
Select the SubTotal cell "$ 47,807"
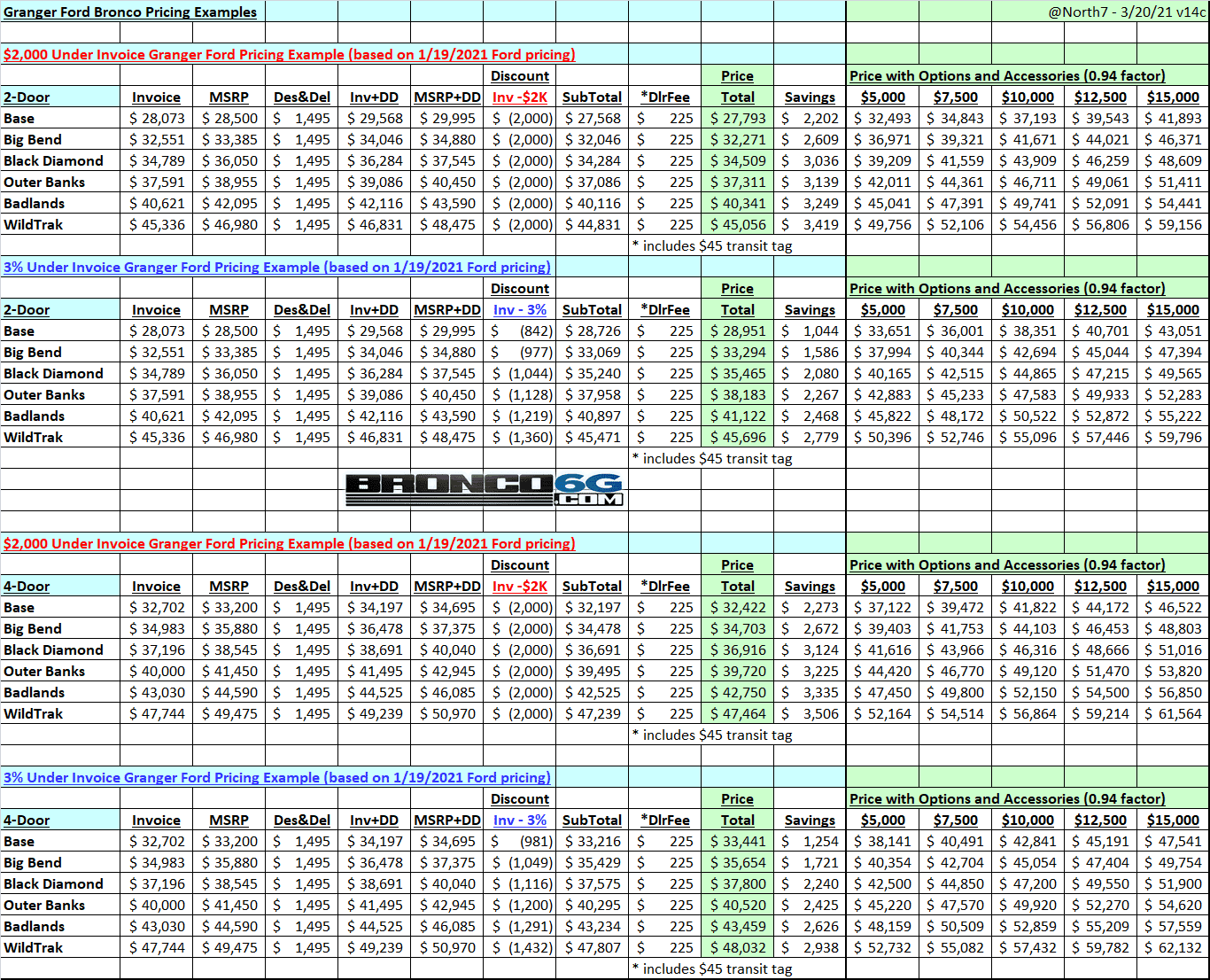(x=593, y=948)
